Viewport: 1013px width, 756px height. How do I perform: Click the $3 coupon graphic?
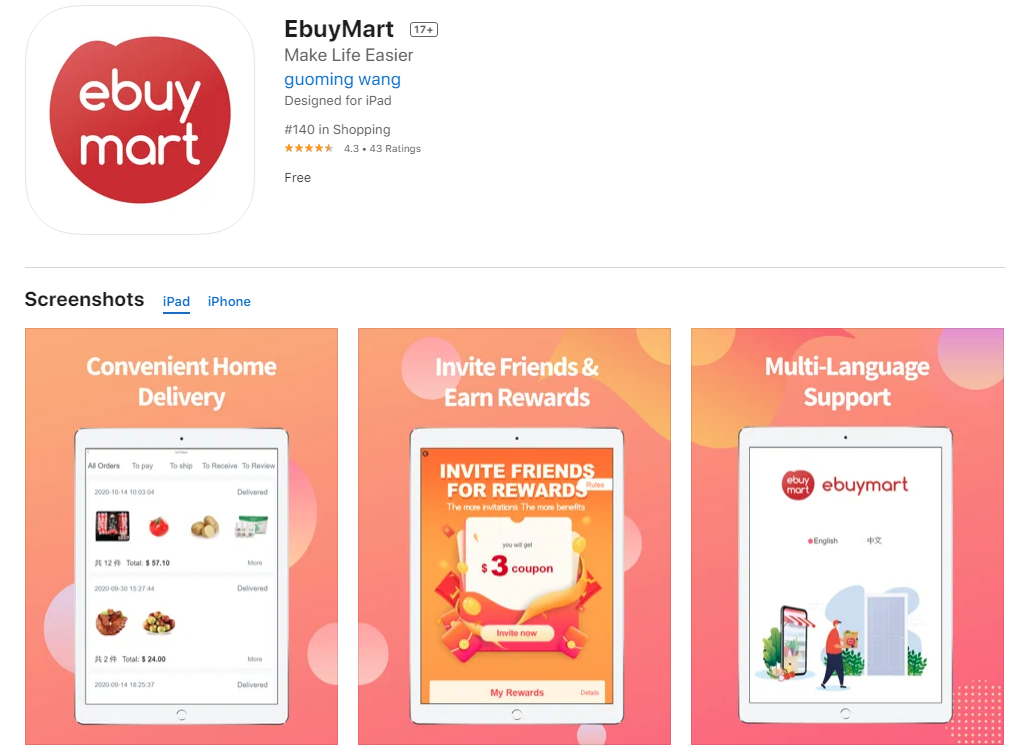[517, 567]
